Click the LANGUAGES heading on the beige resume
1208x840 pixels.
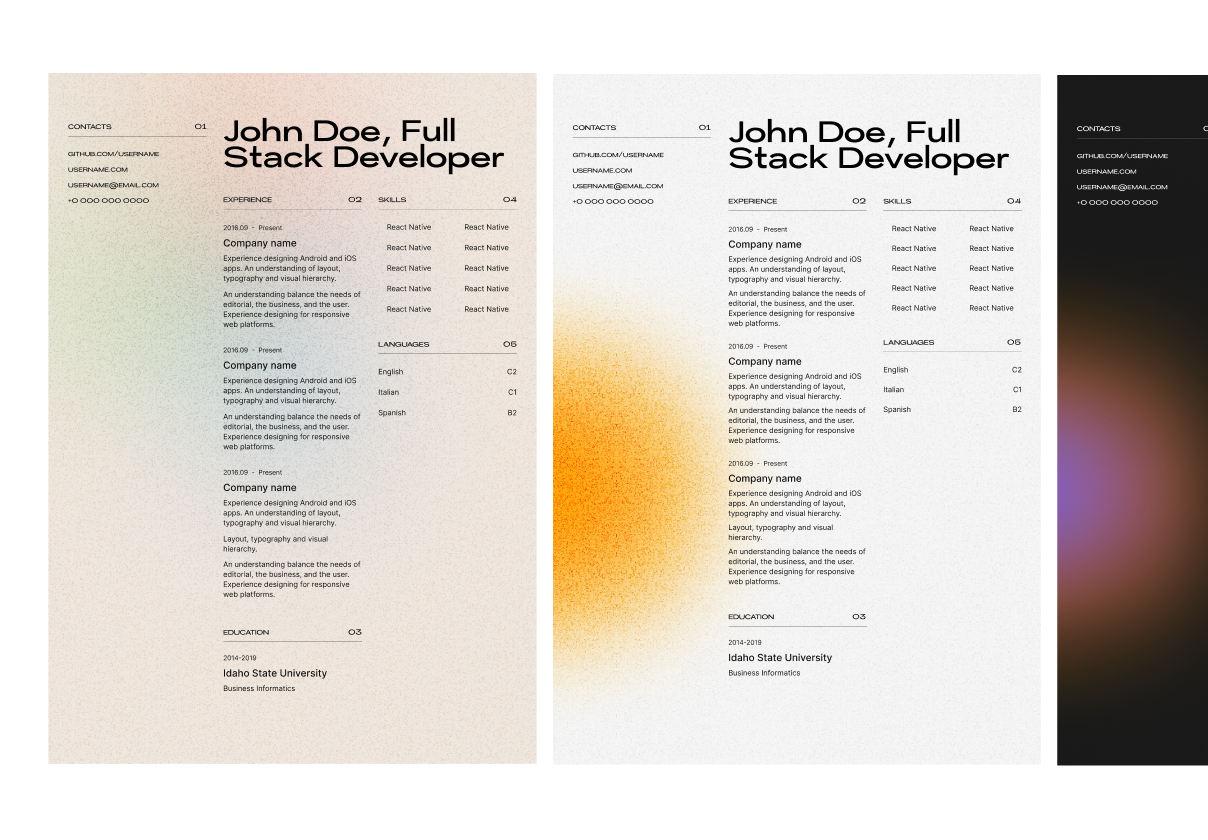click(404, 344)
